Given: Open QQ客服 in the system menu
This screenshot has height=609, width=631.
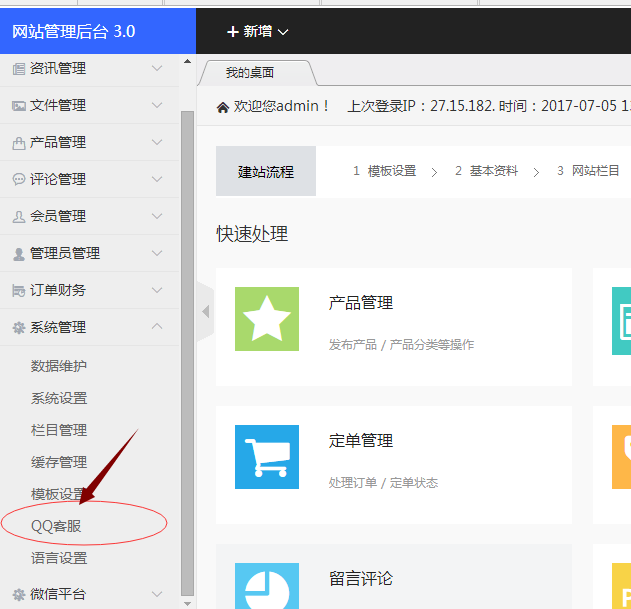Looking at the screenshot, I should click(56, 526).
